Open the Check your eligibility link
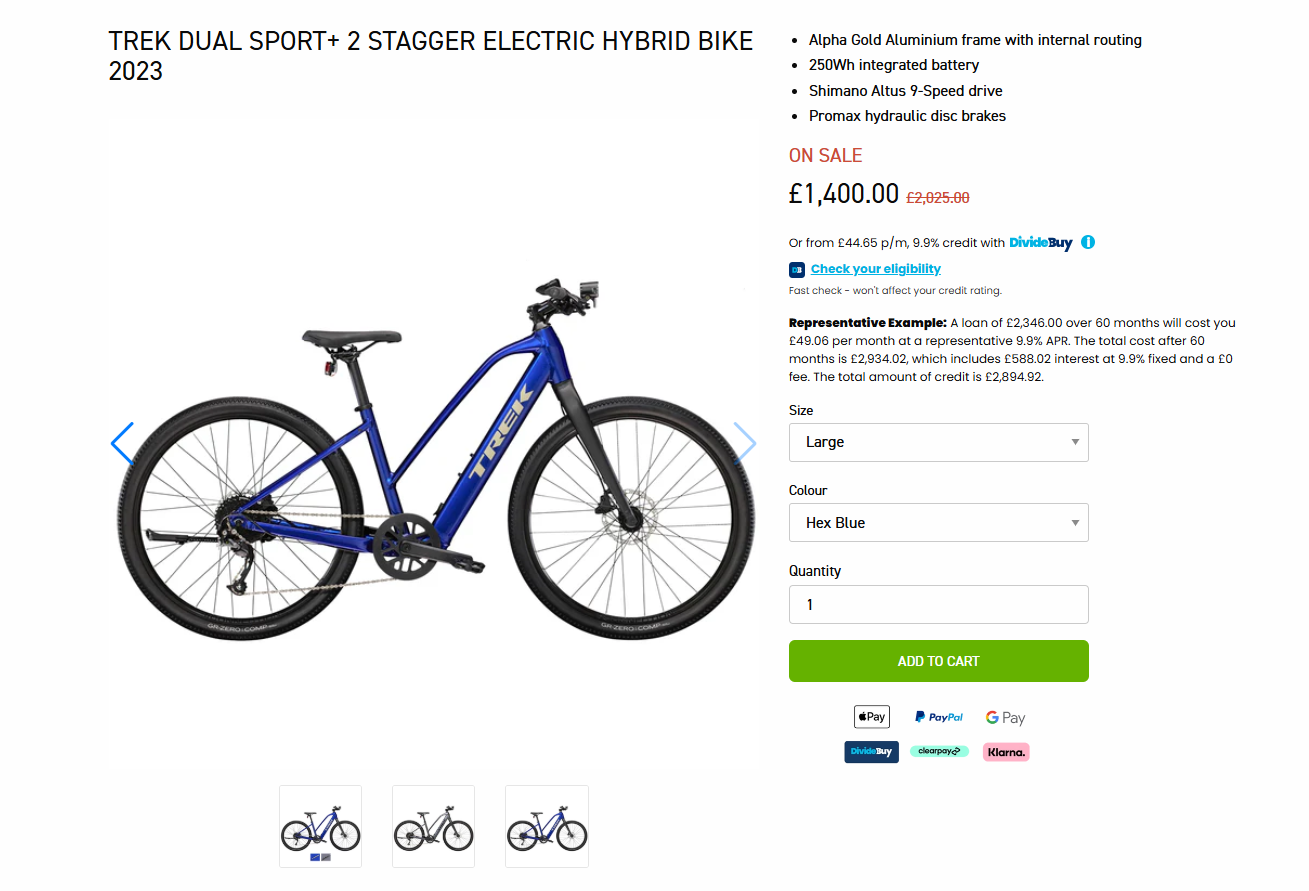This screenshot has width=1309, height=891. (876, 269)
